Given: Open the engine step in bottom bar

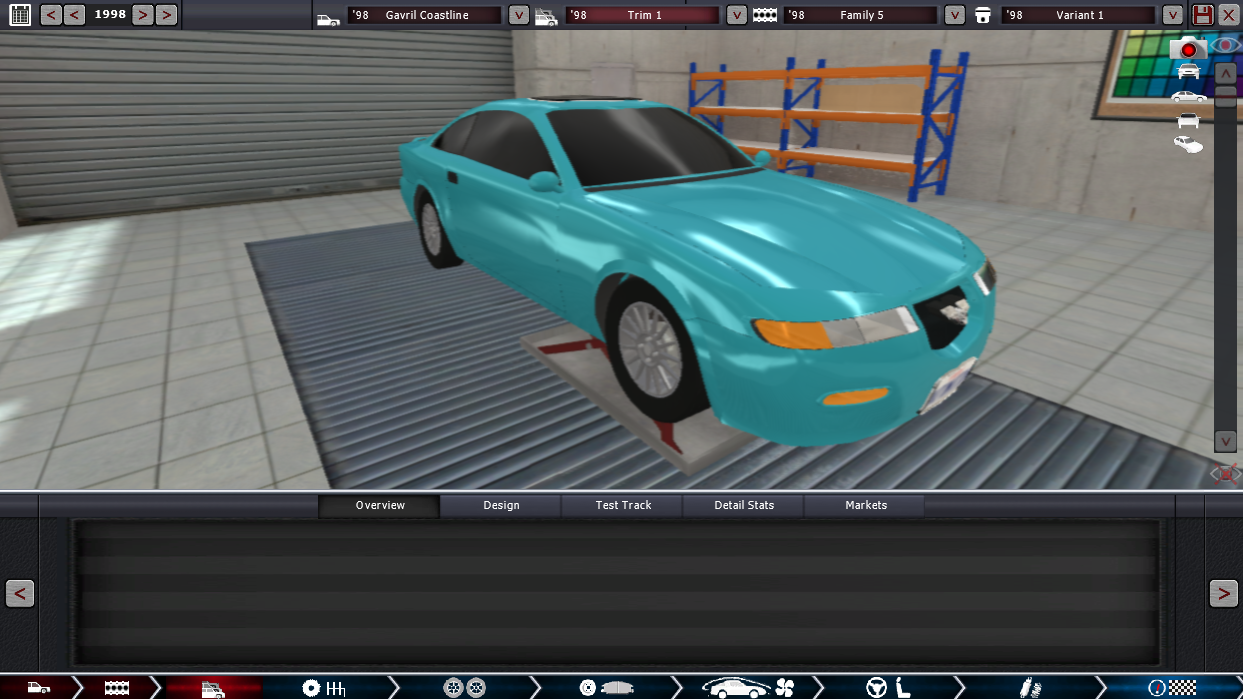Looking at the screenshot, I should coord(117,688).
